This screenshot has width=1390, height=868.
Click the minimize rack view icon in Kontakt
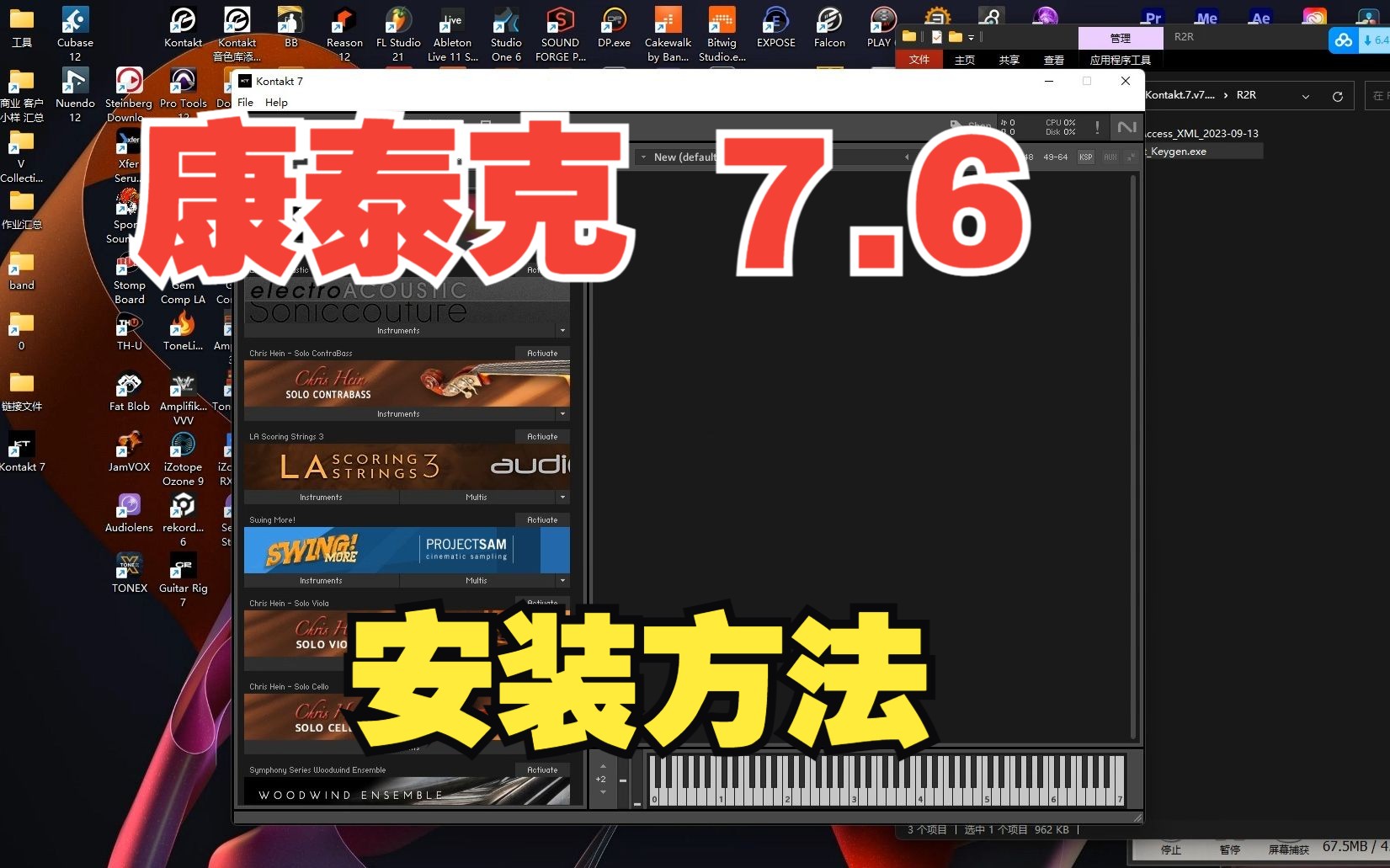pos(1131,157)
